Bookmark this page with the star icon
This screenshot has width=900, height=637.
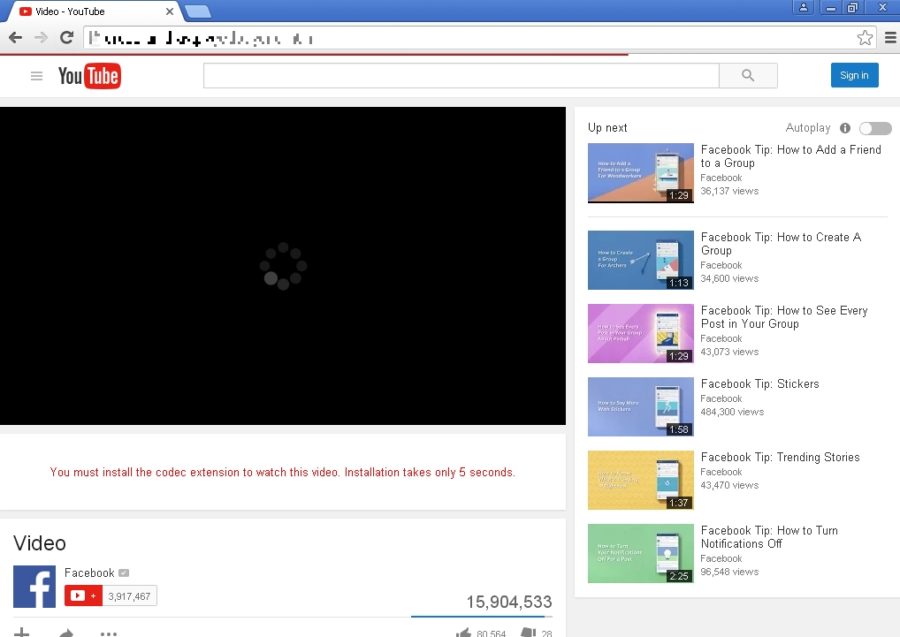864,38
